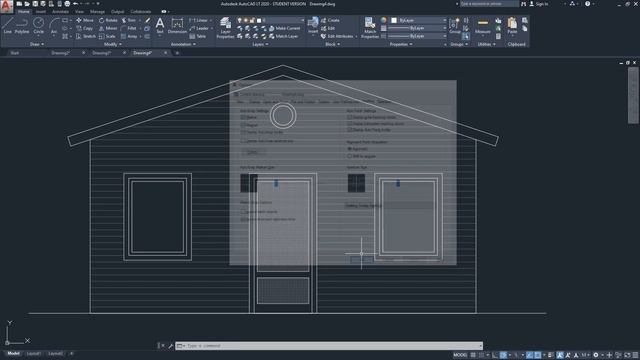Click the Copy tool

coord(84,28)
